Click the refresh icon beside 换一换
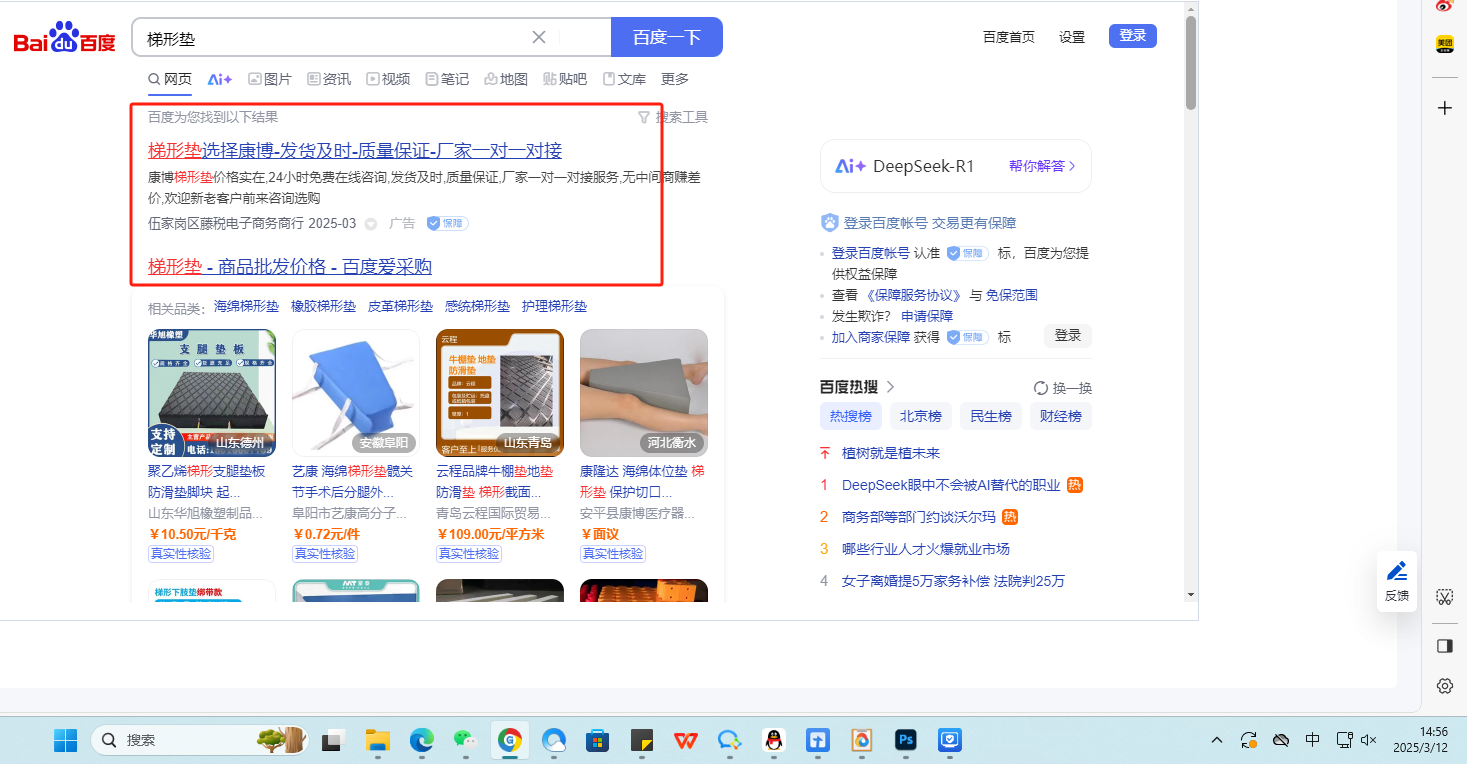Image resolution: width=1467 pixels, height=764 pixels. click(x=1040, y=388)
